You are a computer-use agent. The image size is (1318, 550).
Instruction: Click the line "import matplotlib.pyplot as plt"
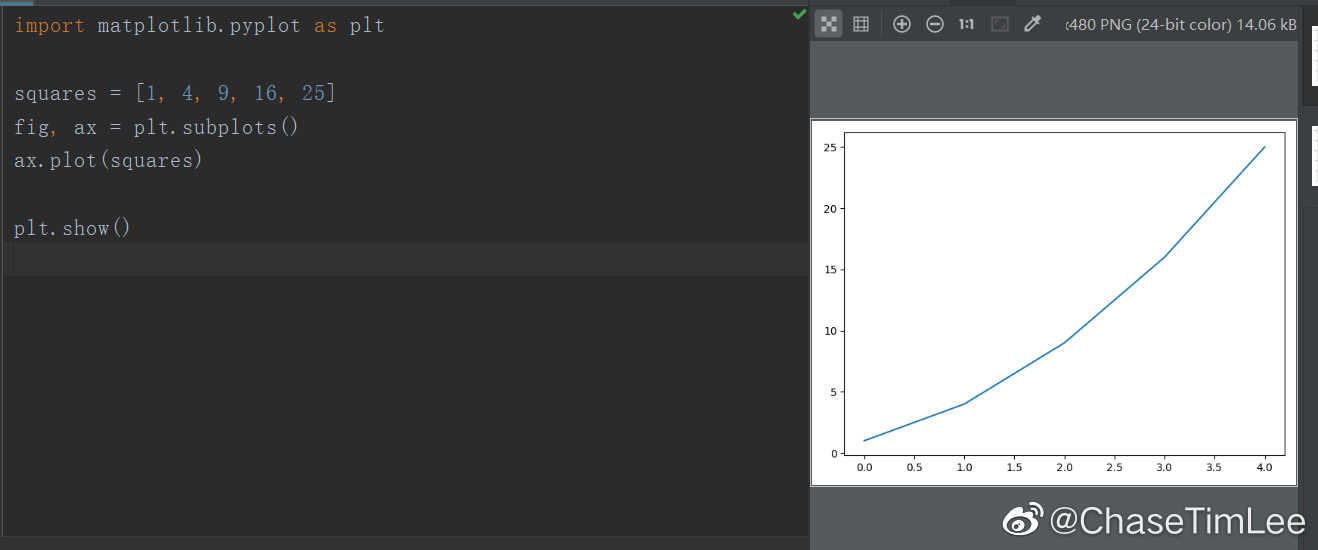tap(199, 26)
